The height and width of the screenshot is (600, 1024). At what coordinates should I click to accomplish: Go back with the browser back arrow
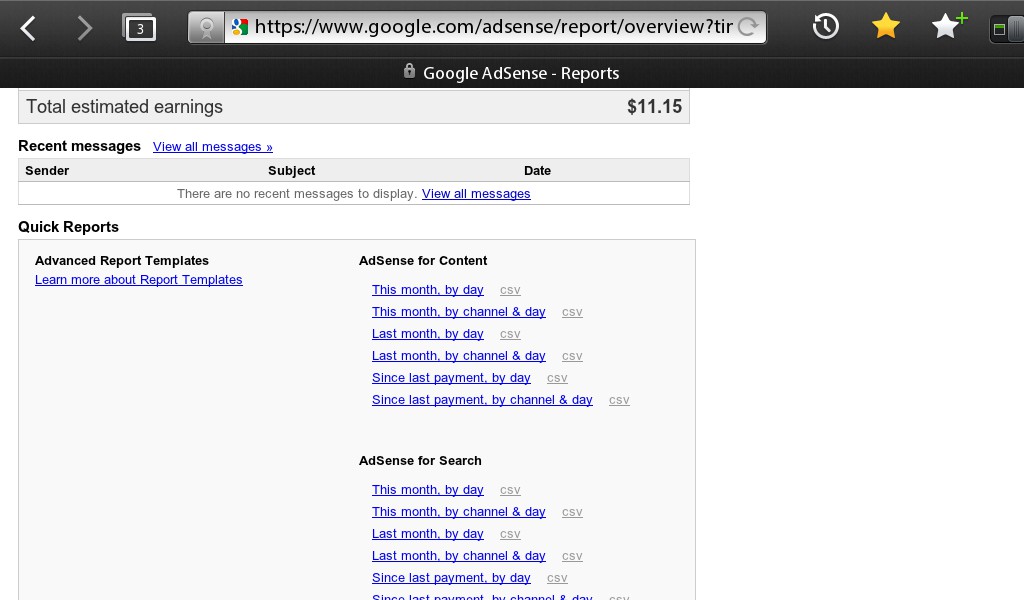click(x=27, y=28)
